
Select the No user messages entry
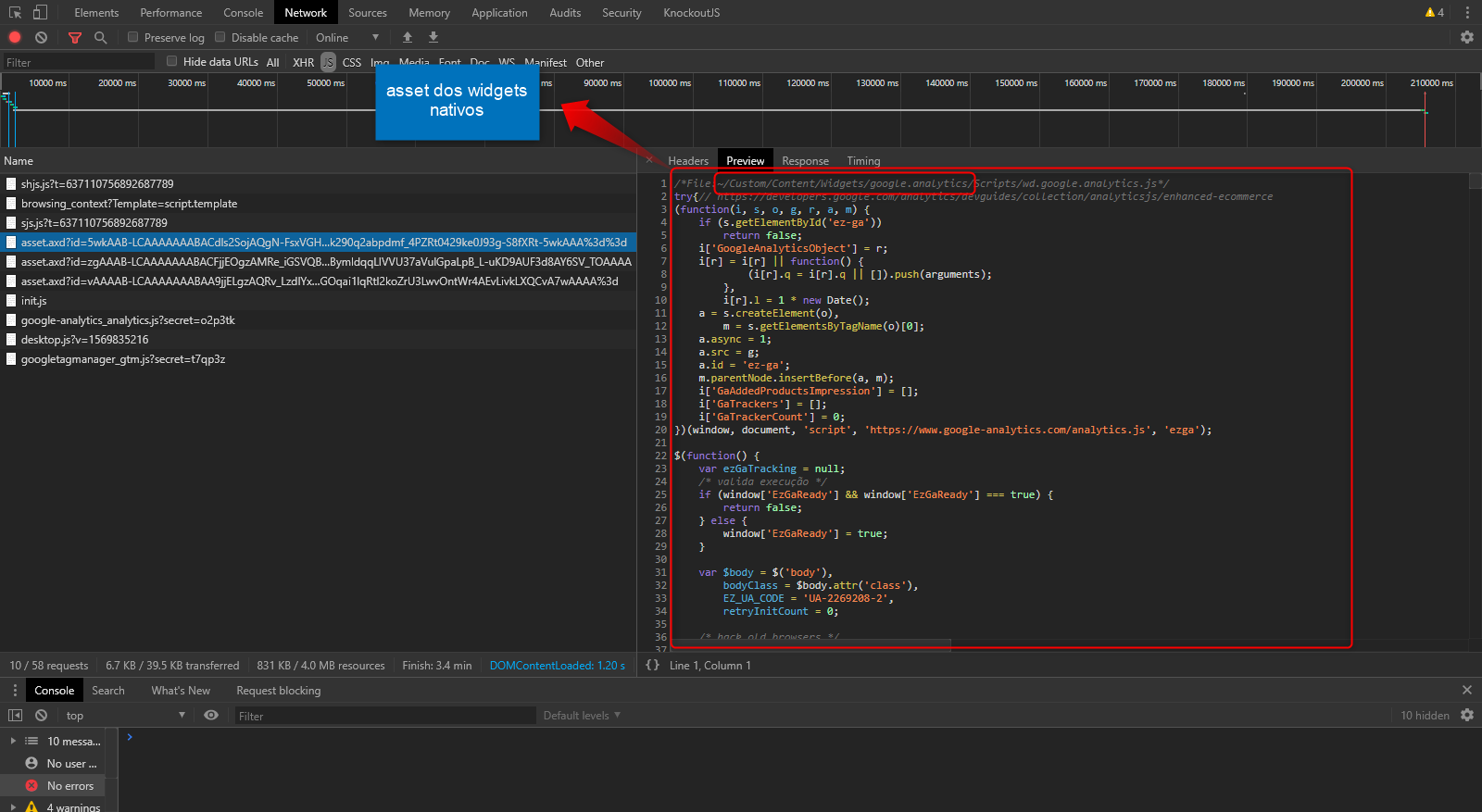point(53,764)
